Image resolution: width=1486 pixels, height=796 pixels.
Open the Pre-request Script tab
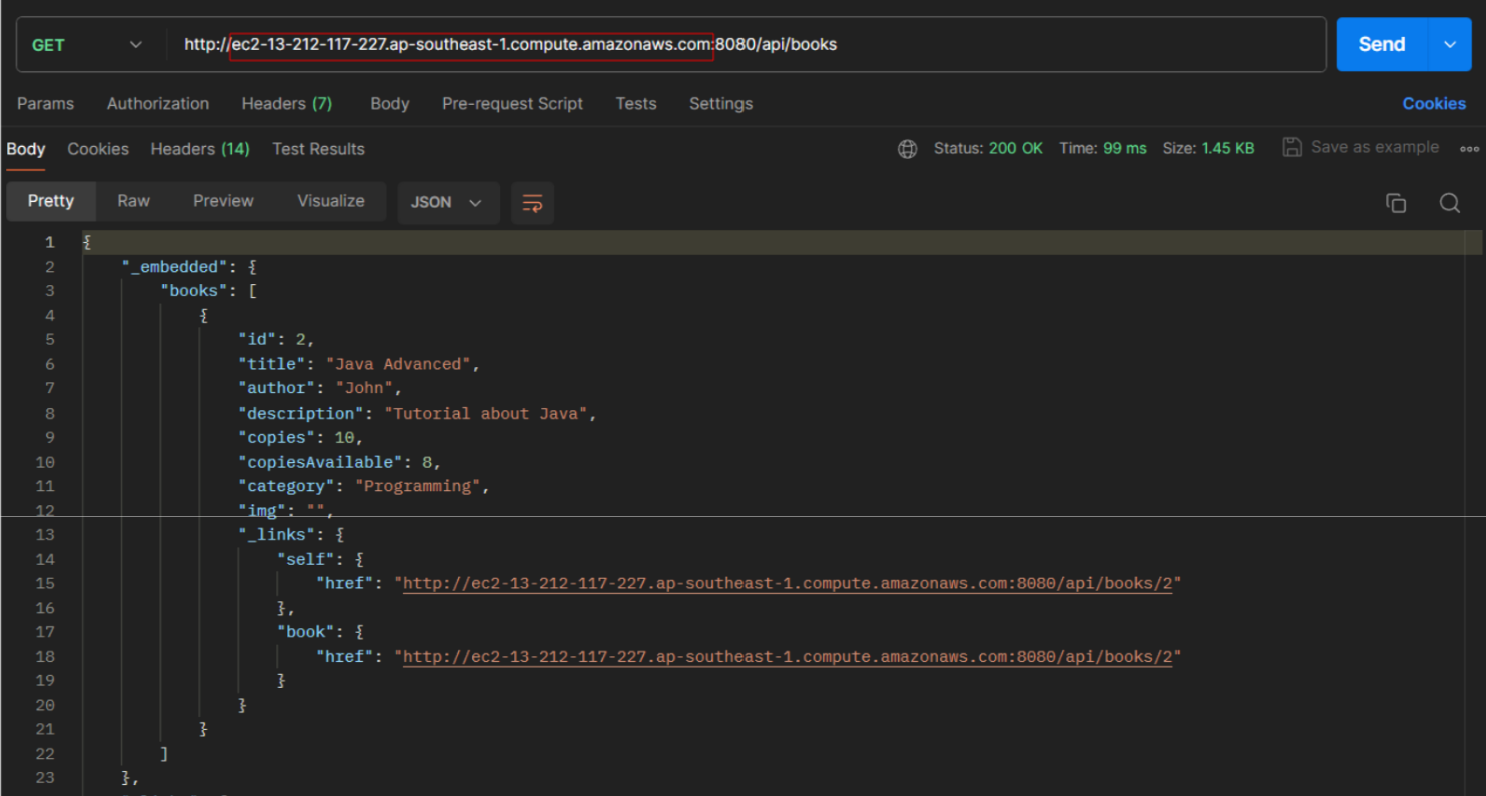pyautogui.click(x=512, y=104)
